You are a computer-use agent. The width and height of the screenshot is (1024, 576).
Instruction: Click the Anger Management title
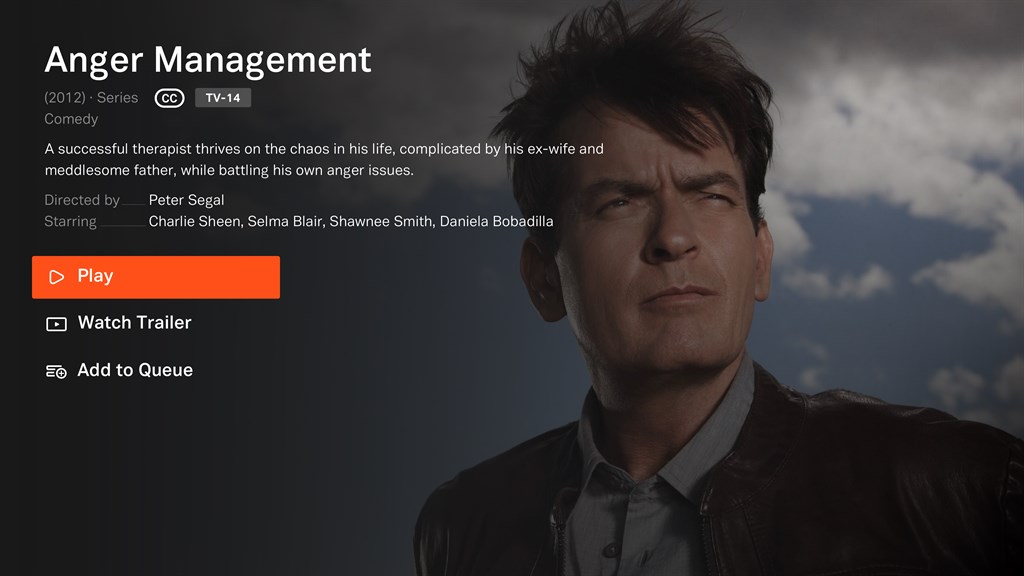click(208, 60)
